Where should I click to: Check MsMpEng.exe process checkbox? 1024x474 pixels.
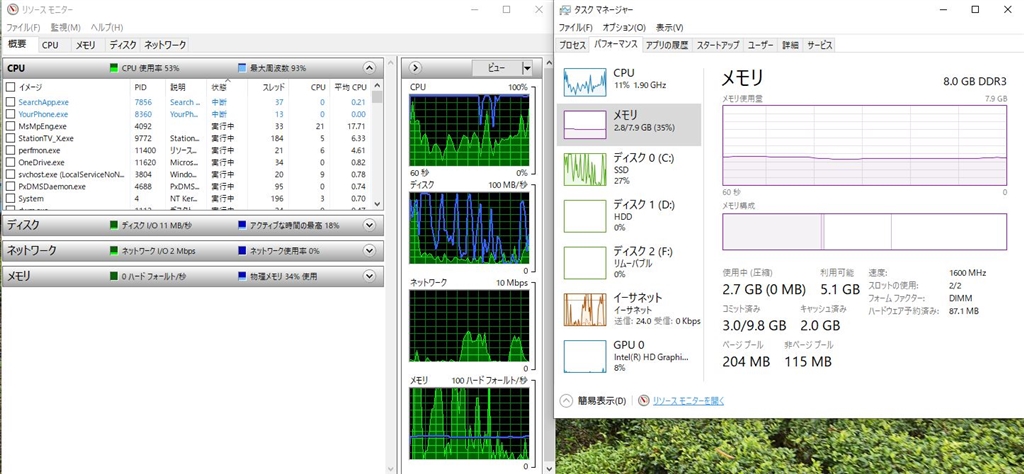[10, 126]
